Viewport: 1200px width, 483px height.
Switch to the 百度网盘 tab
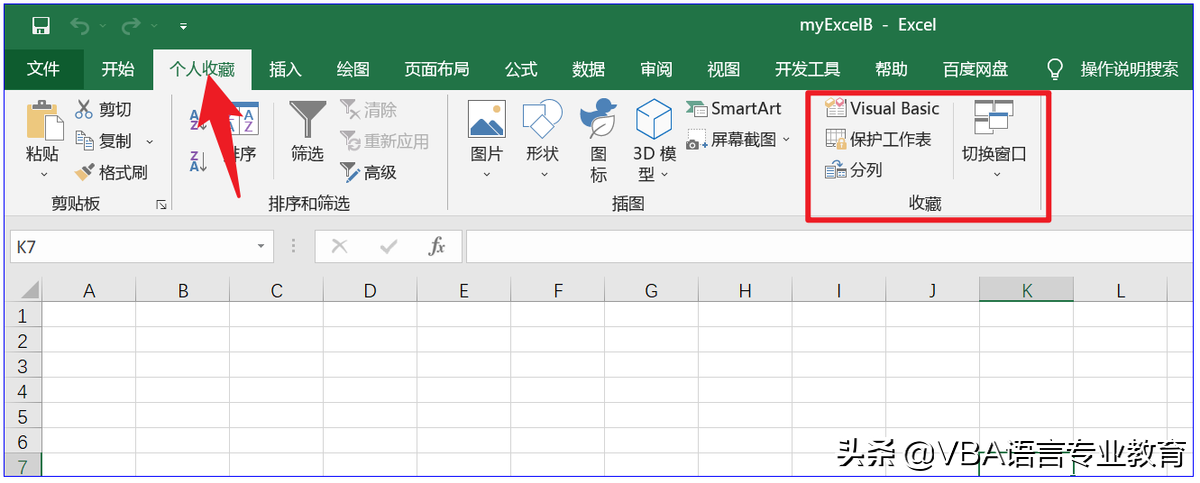coord(975,69)
